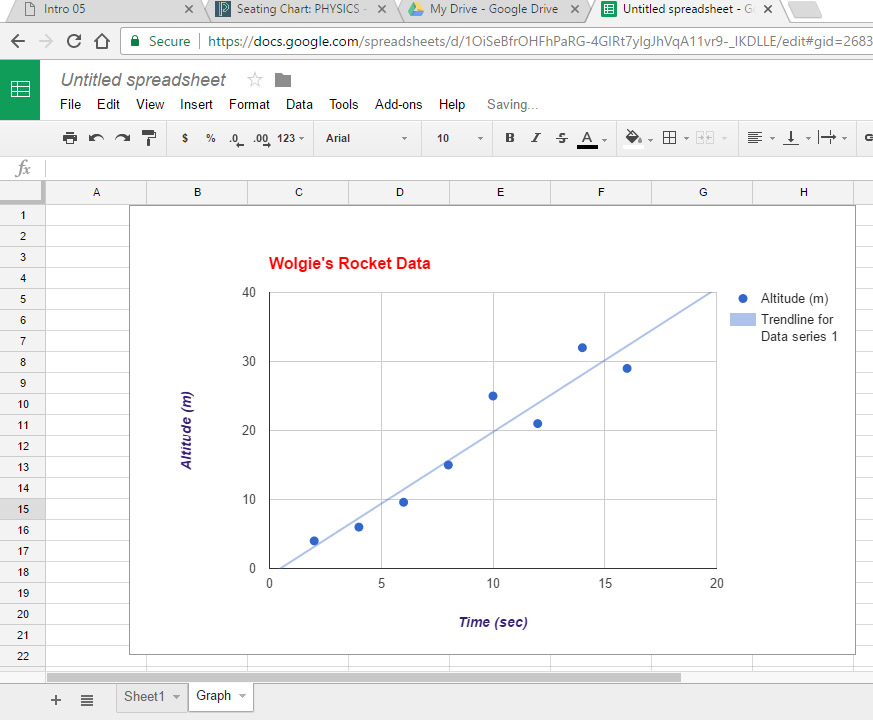The height and width of the screenshot is (720, 873).
Task: Toggle italic formatting
Action: tap(536, 138)
